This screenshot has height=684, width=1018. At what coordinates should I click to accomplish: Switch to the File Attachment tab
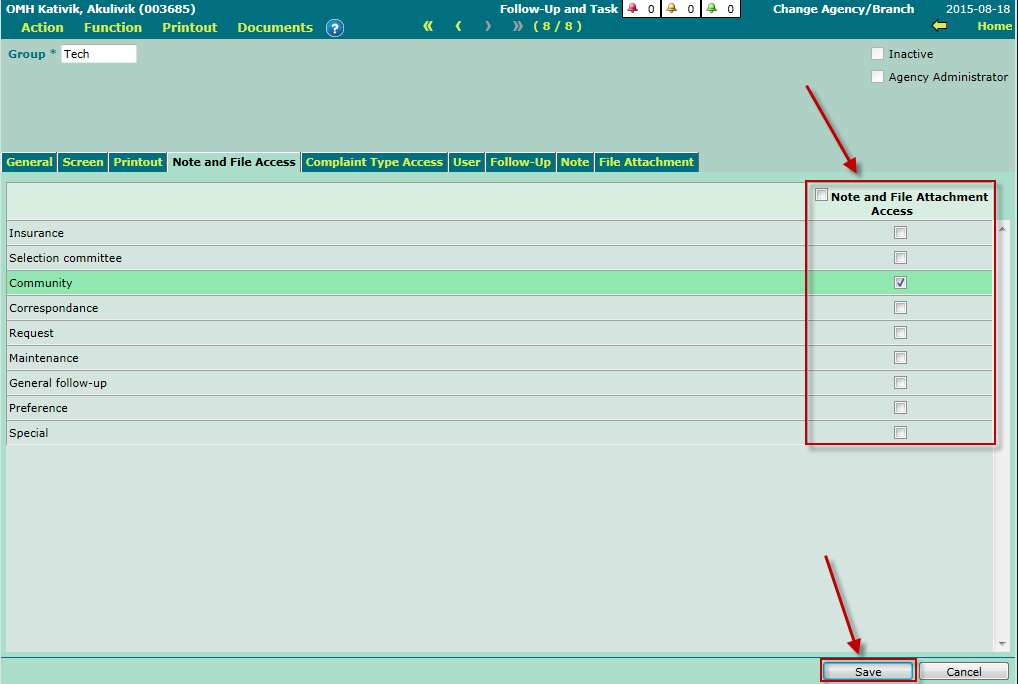(646, 162)
